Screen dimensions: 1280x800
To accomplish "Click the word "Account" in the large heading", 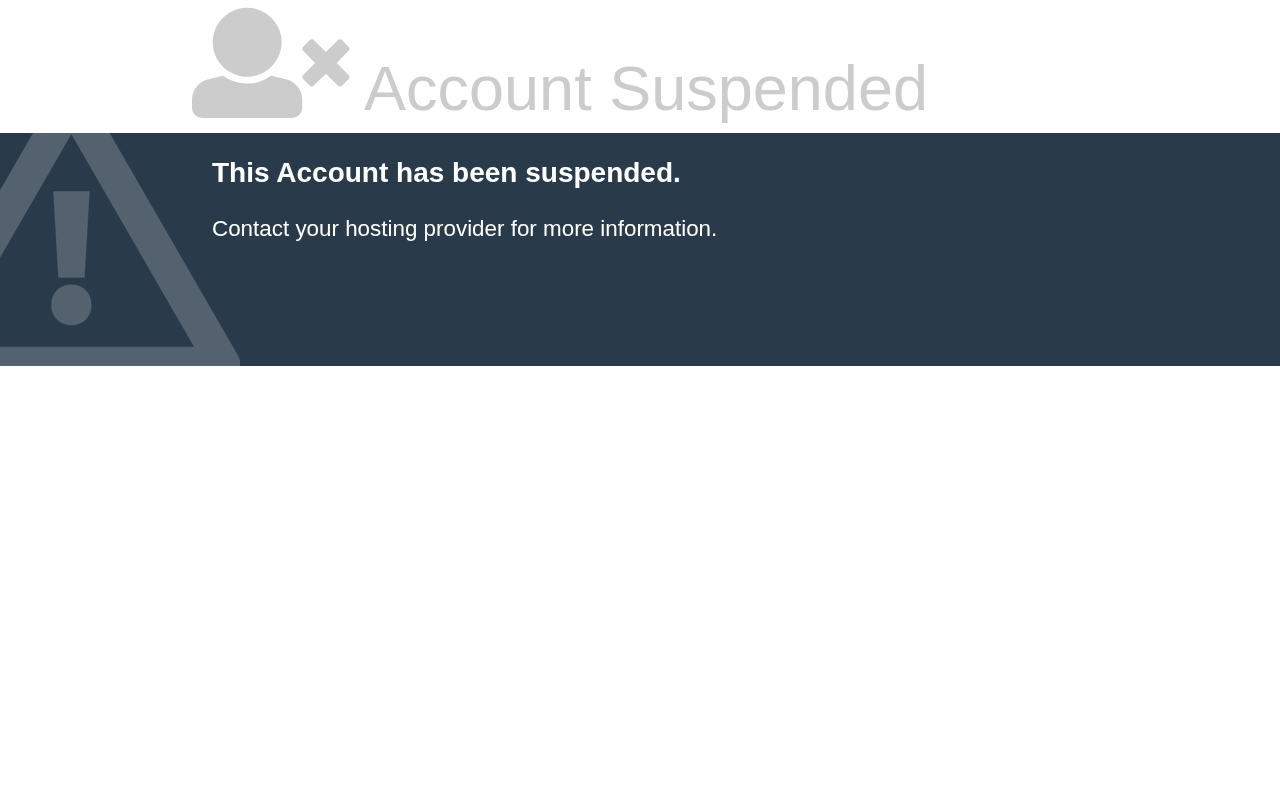I will point(477,89).
